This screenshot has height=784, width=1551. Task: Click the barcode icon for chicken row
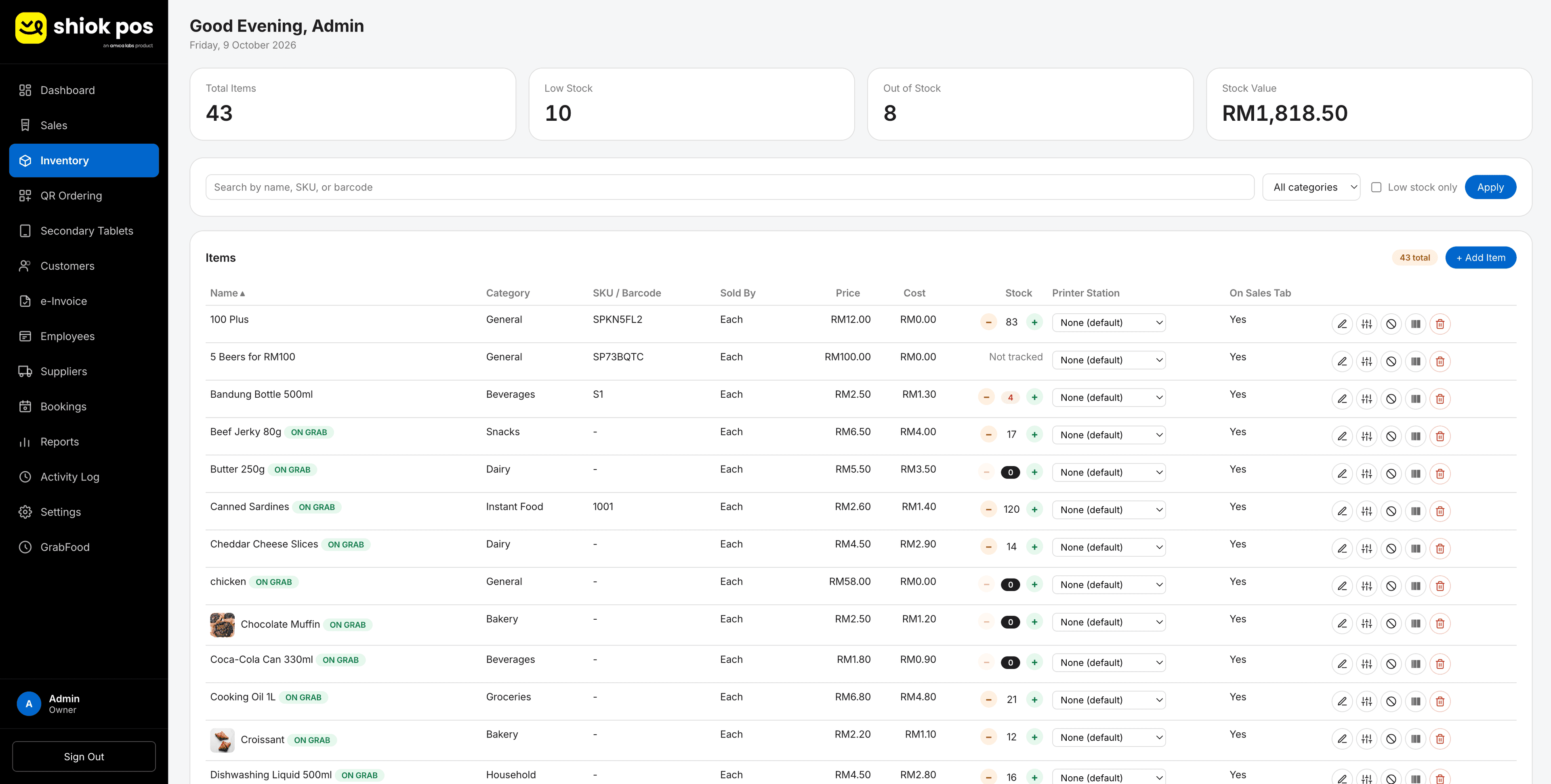click(1416, 585)
